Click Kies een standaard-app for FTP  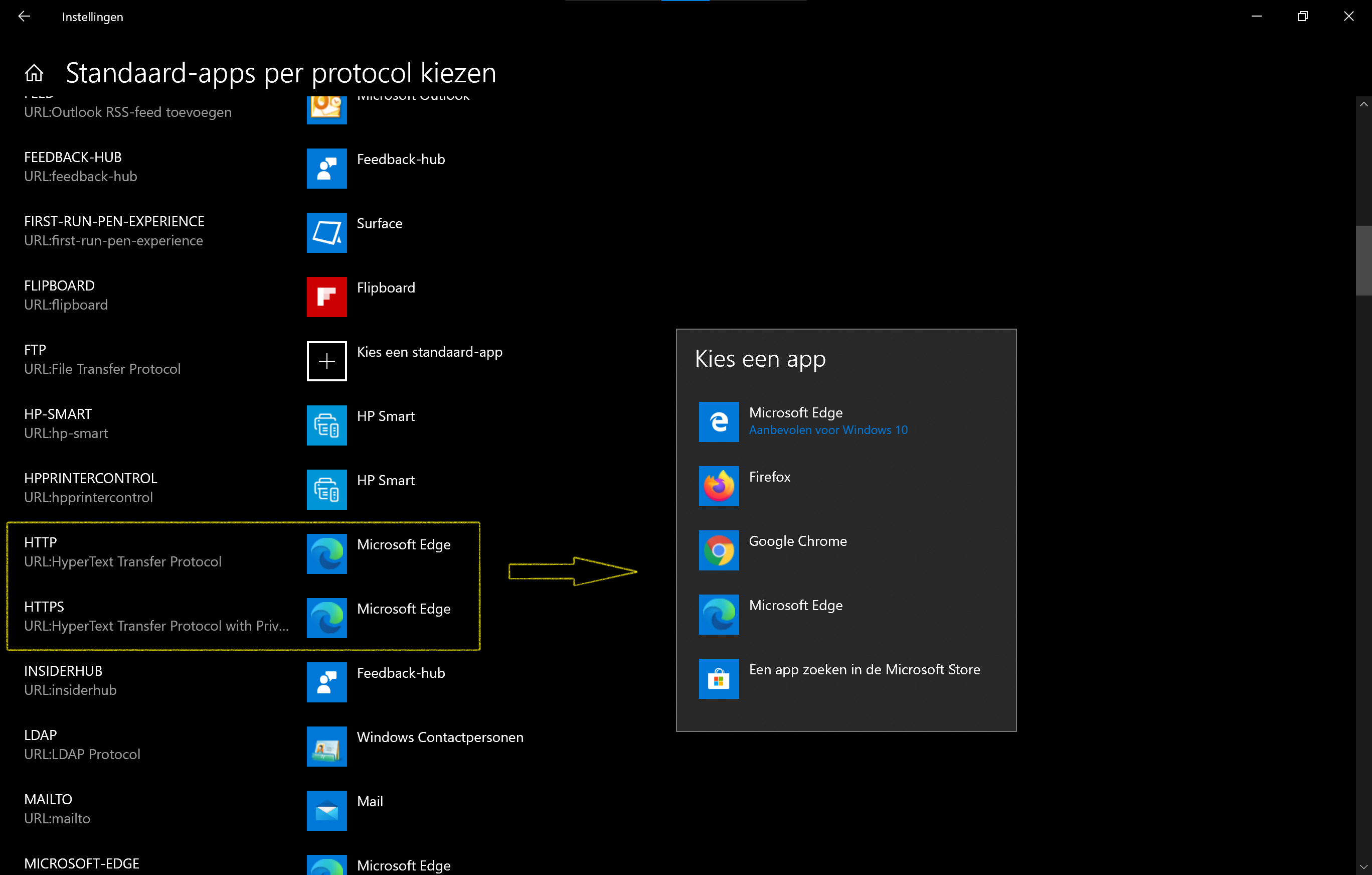click(x=326, y=361)
